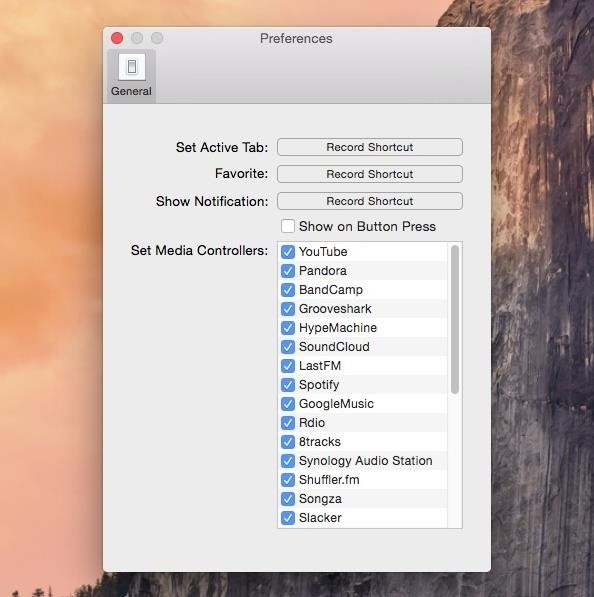Toggle the Grooveshark checkbox
The image size is (594, 597).
click(x=288, y=309)
